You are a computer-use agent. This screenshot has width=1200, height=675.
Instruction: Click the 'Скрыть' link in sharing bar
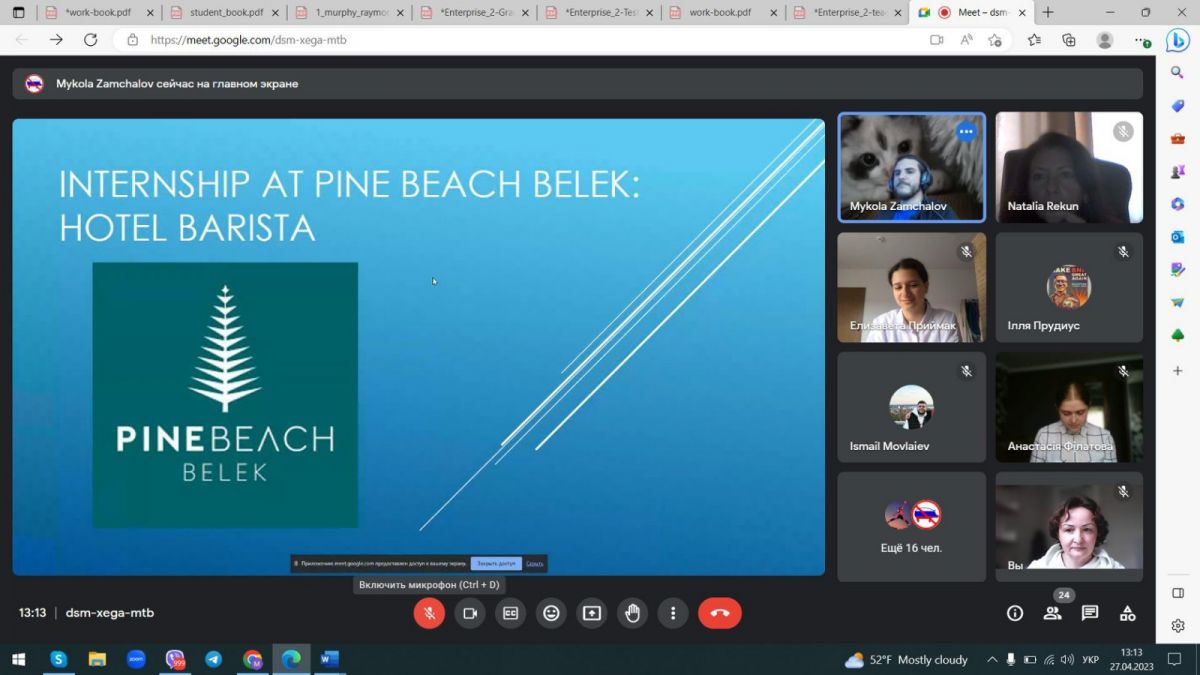tap(535, 564)
